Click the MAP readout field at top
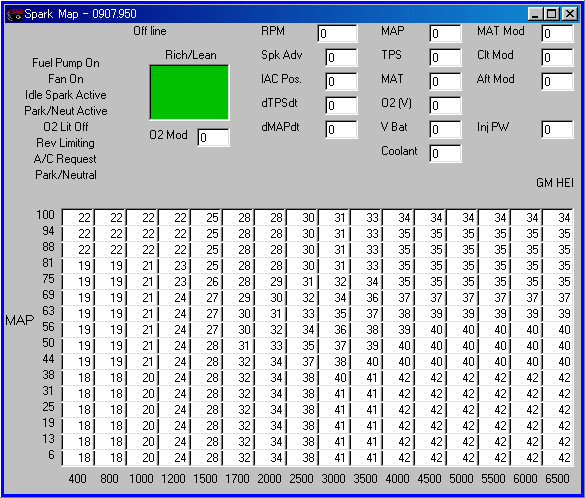Viewport: 585px width, 498px height. 445,34
